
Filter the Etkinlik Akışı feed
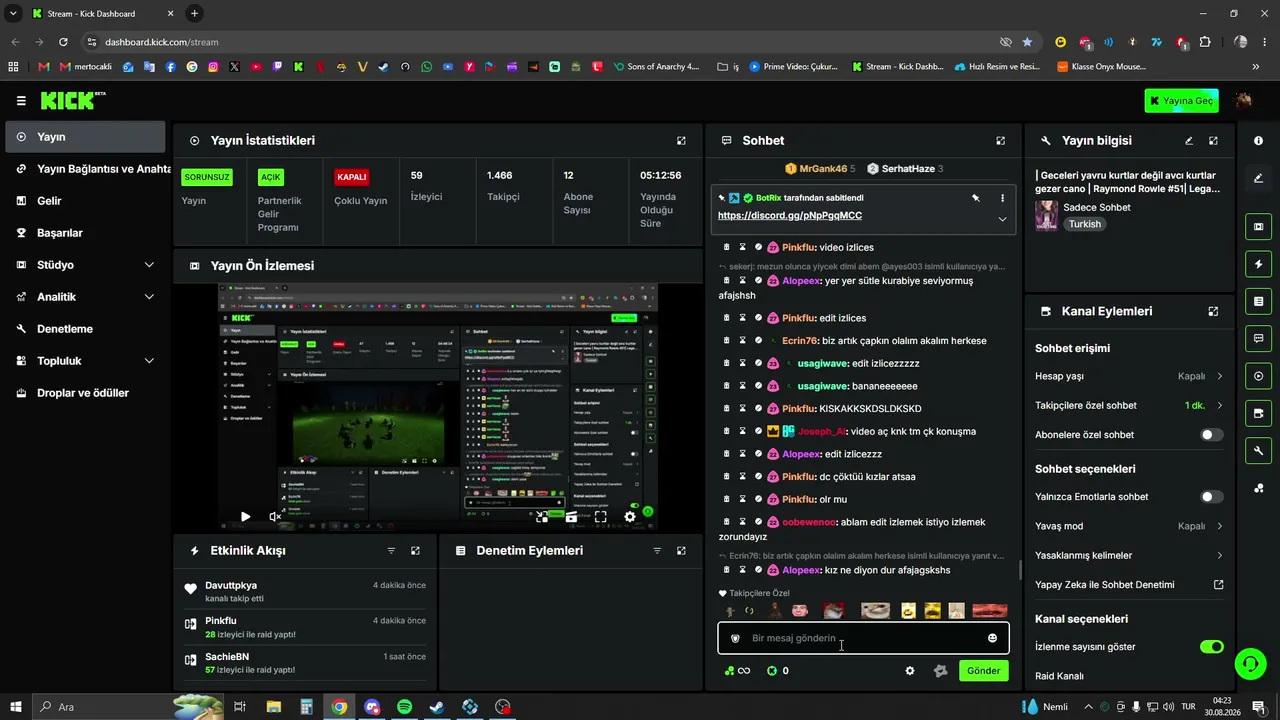click(391, 551)
